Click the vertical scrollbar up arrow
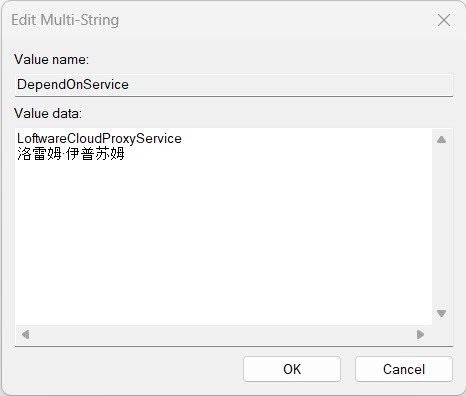The height and width of the screenshot is (396, 466). point(441,139)
